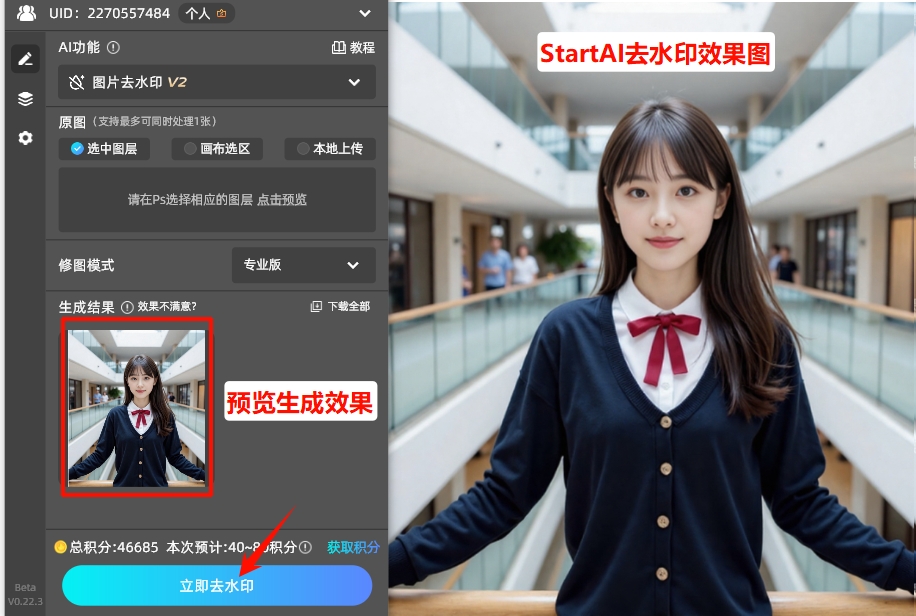Open the 图片去水印 V2 function dropdown
Viewport: 916px width, 616px height.
[x=217, y=82]
